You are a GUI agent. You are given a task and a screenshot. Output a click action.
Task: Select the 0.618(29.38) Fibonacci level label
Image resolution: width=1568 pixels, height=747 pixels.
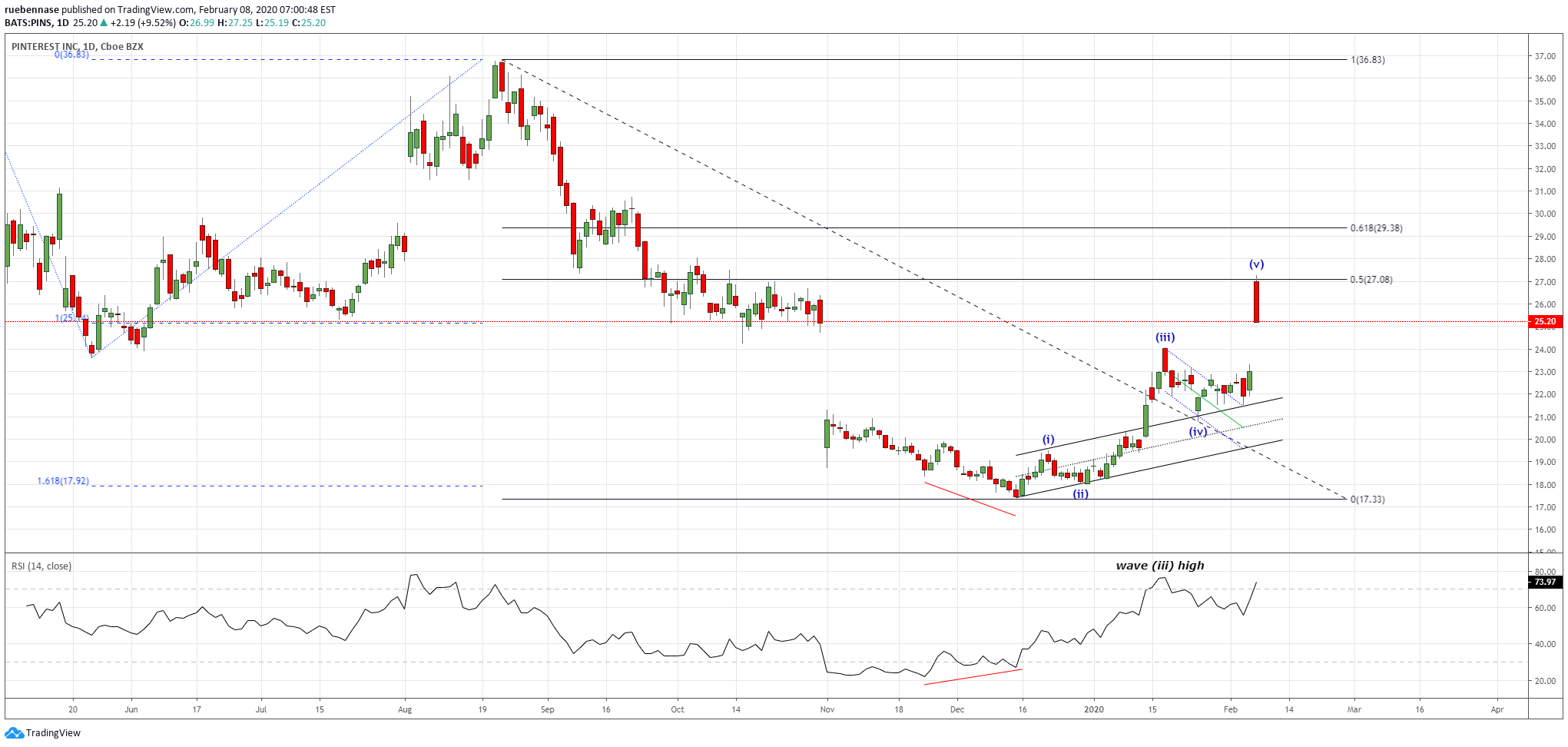(x=1376, y=228)
